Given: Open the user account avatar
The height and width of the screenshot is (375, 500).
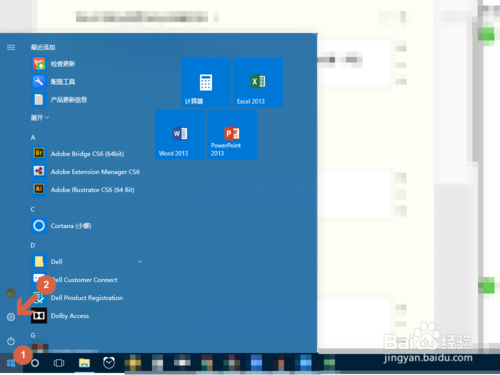Looking at the screenshot, I should pyautogui.click(x=11, y=293).
